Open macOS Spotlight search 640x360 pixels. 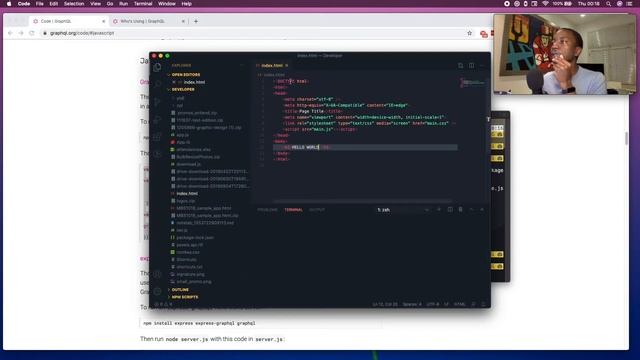coord(608,4)
